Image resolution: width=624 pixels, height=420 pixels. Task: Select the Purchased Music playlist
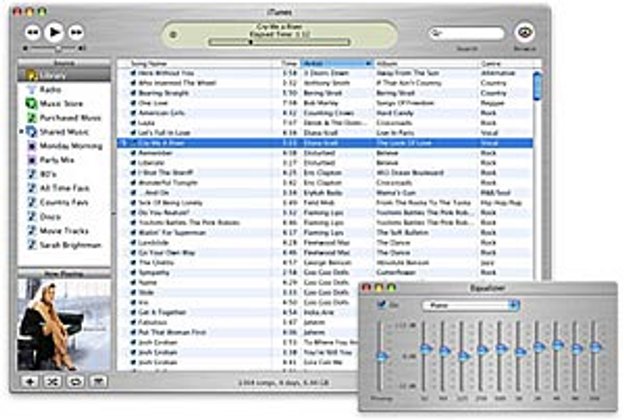point(64,118)
